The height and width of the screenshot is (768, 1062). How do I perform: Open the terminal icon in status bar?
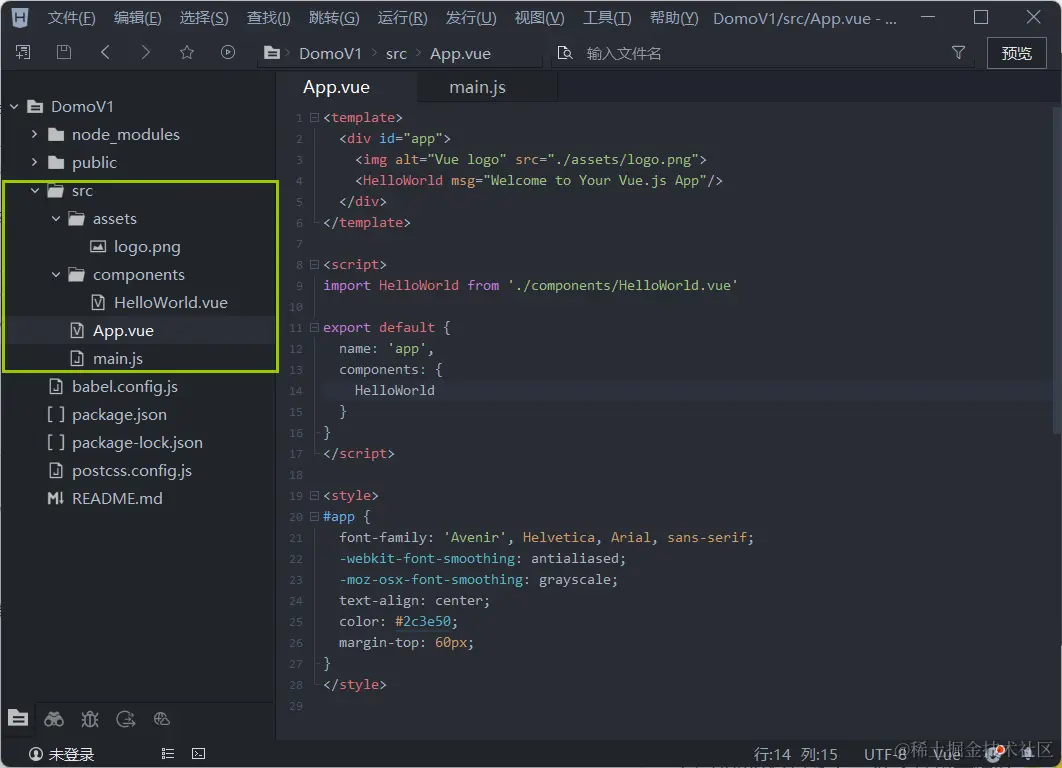(x=198, y=754)
